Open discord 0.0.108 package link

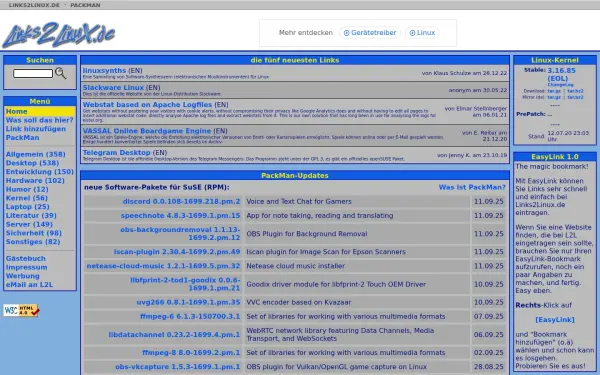tap(181, 201)
